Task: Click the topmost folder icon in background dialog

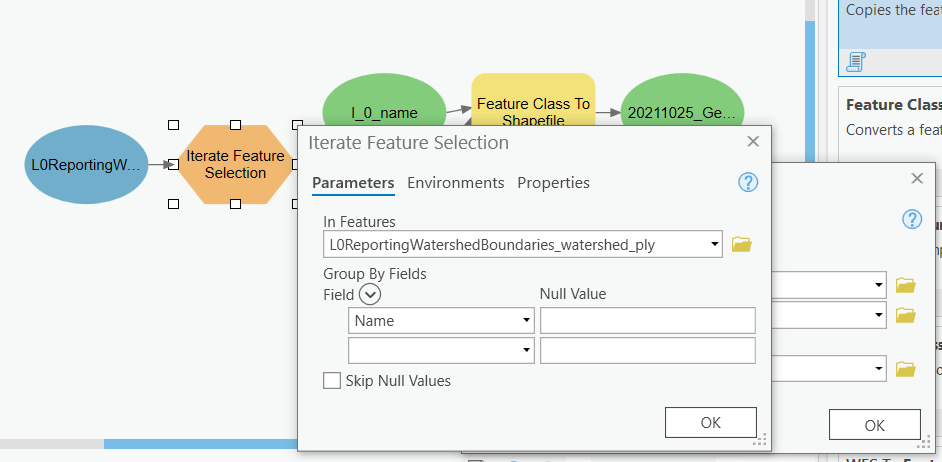Action: [906, 285]
